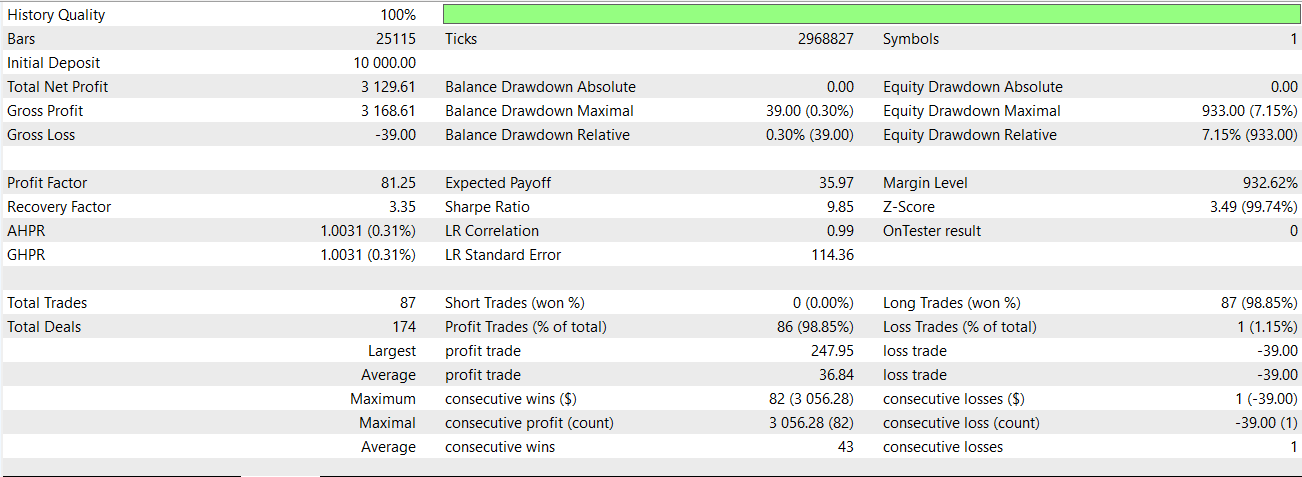Click the Total Trades value 87

pyautogui.click(x=407, y=303)
